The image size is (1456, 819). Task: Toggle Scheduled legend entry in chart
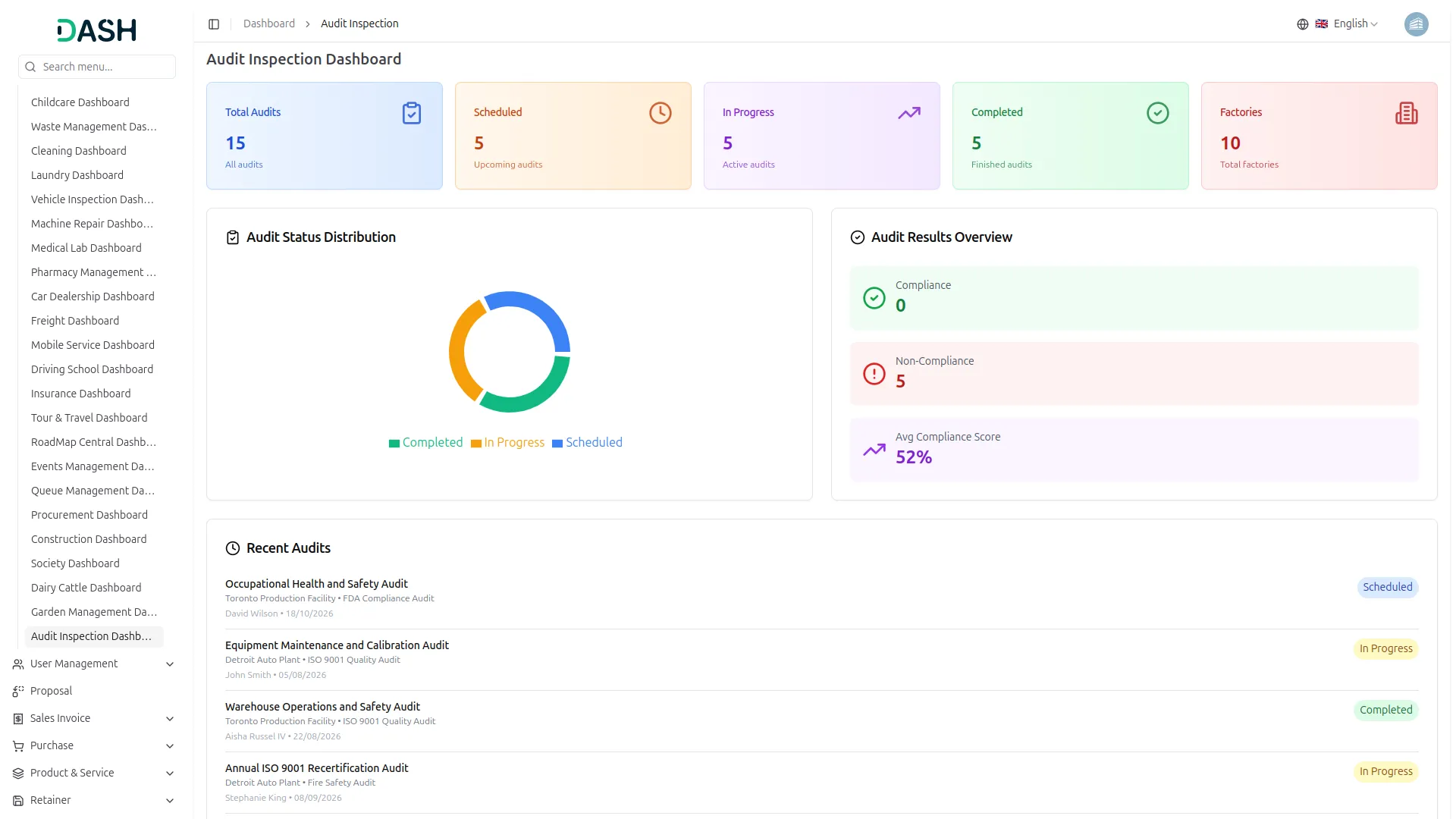click(x=587, y=443)
